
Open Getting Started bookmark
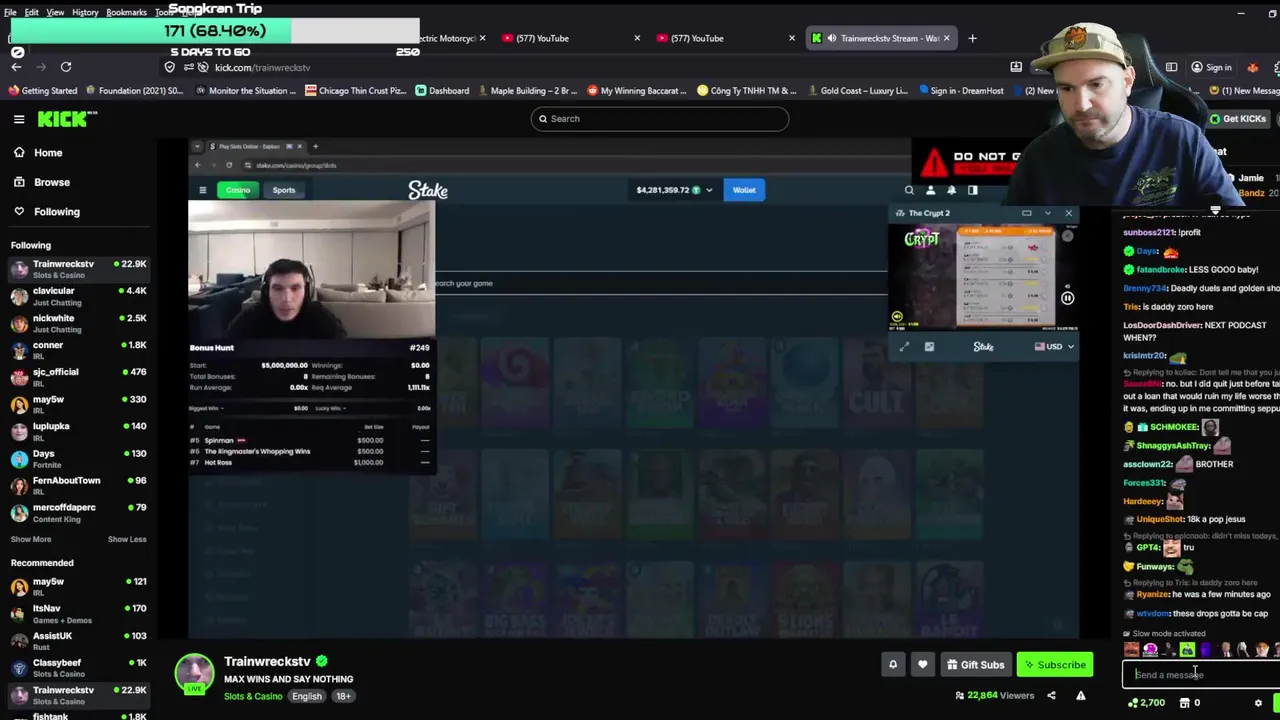[x=42, y=91]
